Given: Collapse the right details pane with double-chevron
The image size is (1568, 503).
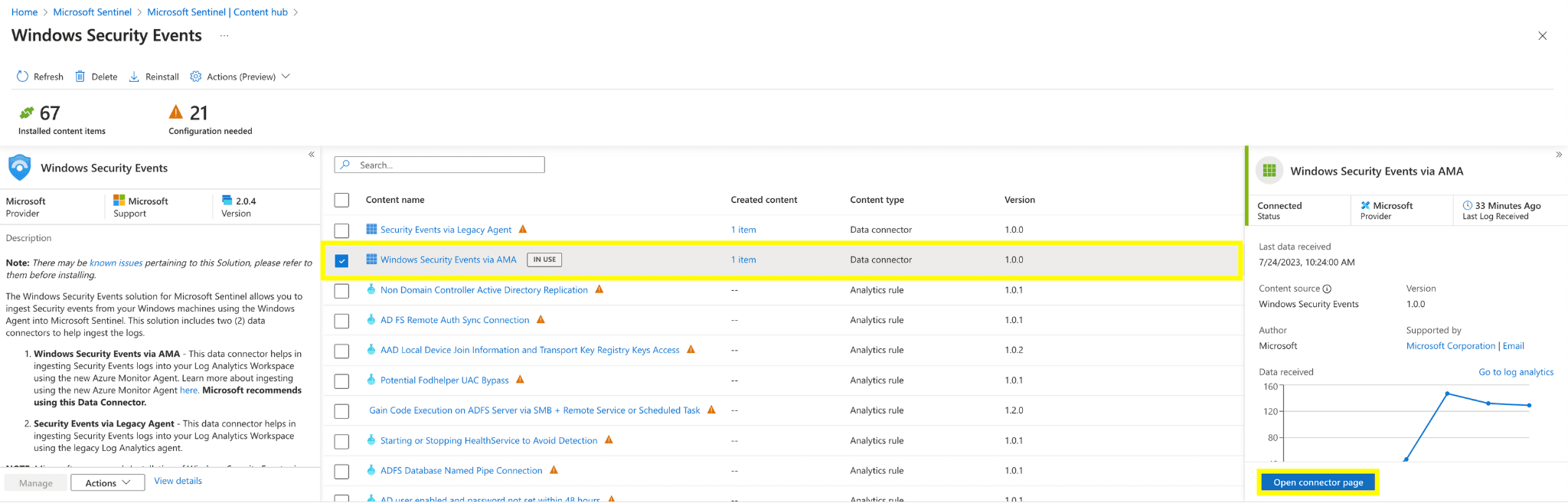Looking at the screenshot, I should [1559, 155].
